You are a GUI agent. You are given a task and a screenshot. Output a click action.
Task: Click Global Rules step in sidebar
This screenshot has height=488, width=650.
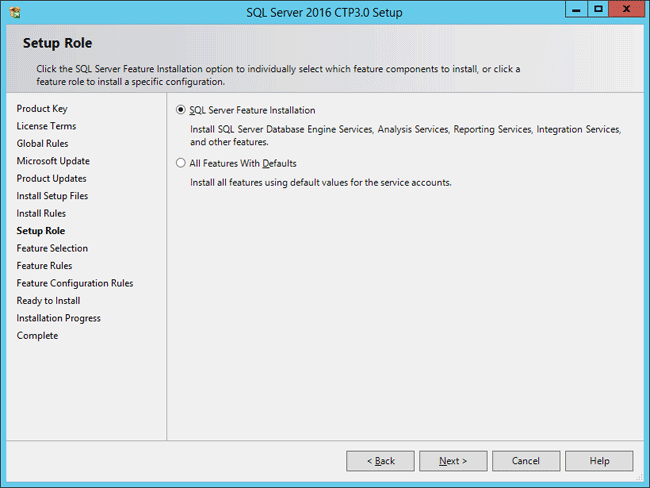click(42, 143)
